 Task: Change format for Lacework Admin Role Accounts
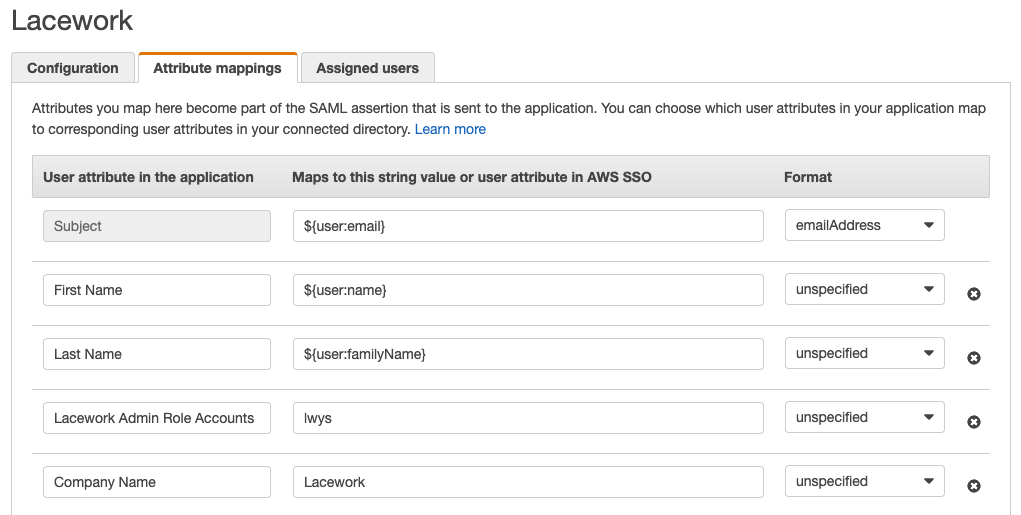[x=865, y=418]
